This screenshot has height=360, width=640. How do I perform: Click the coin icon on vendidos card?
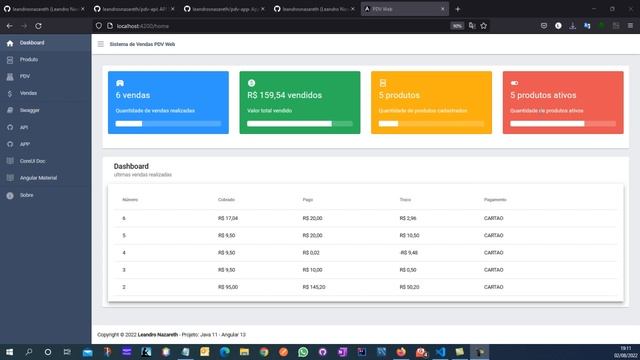(x=251, y=83)
